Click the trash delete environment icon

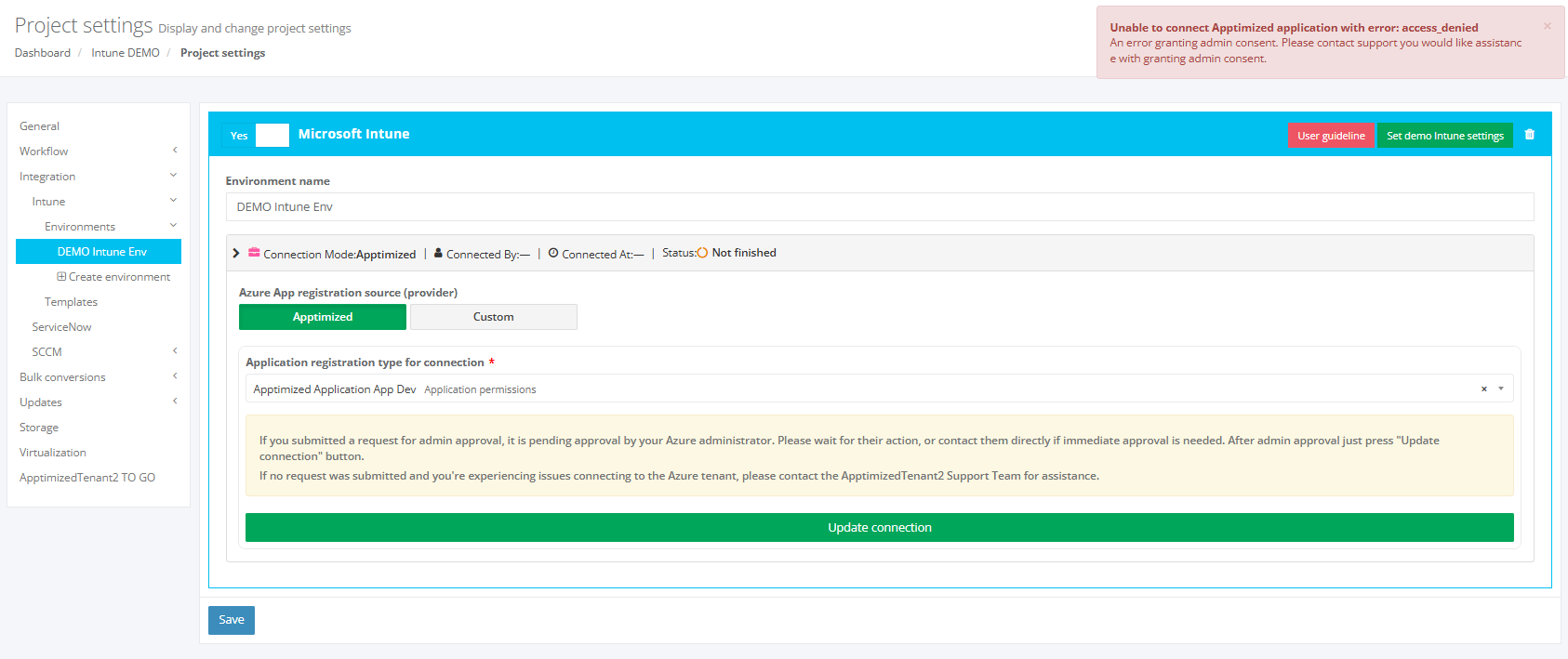1530,135
